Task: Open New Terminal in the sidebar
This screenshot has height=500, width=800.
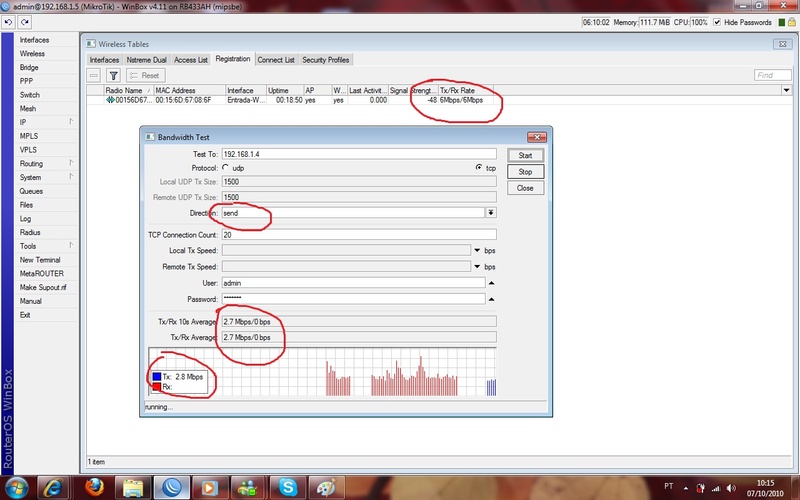Action: (x=40, y=260)
